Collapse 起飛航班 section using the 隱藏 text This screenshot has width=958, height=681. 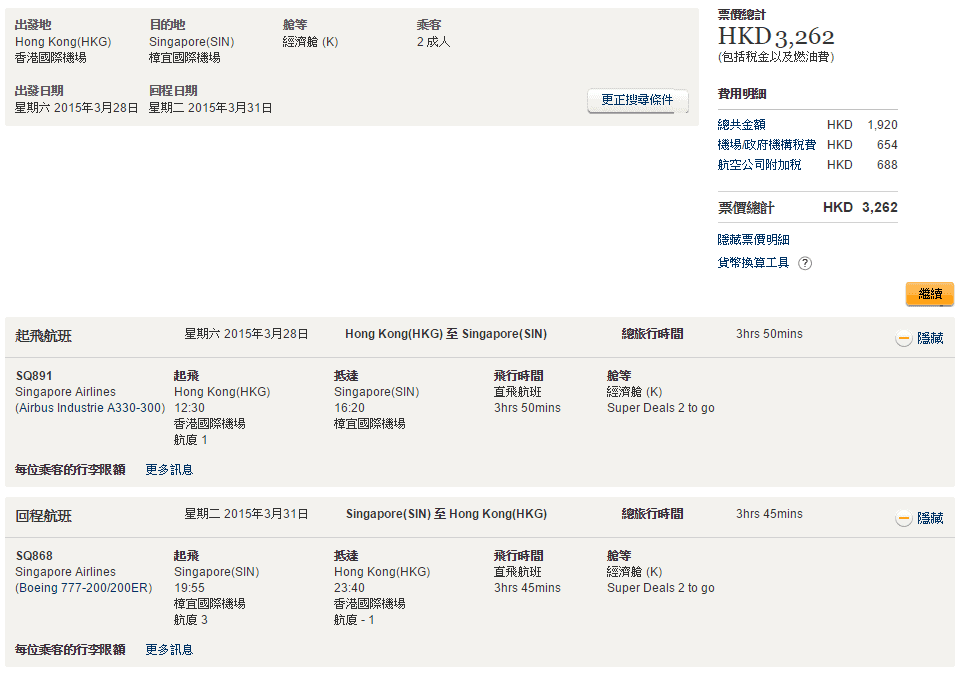(x=930, y=339)
